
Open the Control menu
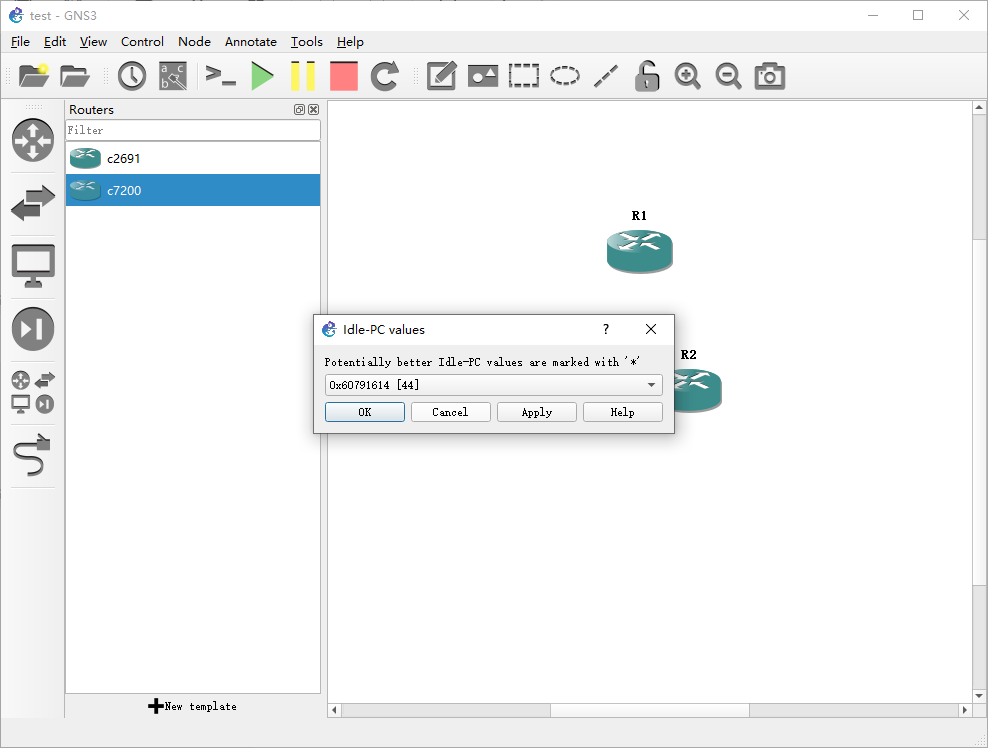coord(142,42)
